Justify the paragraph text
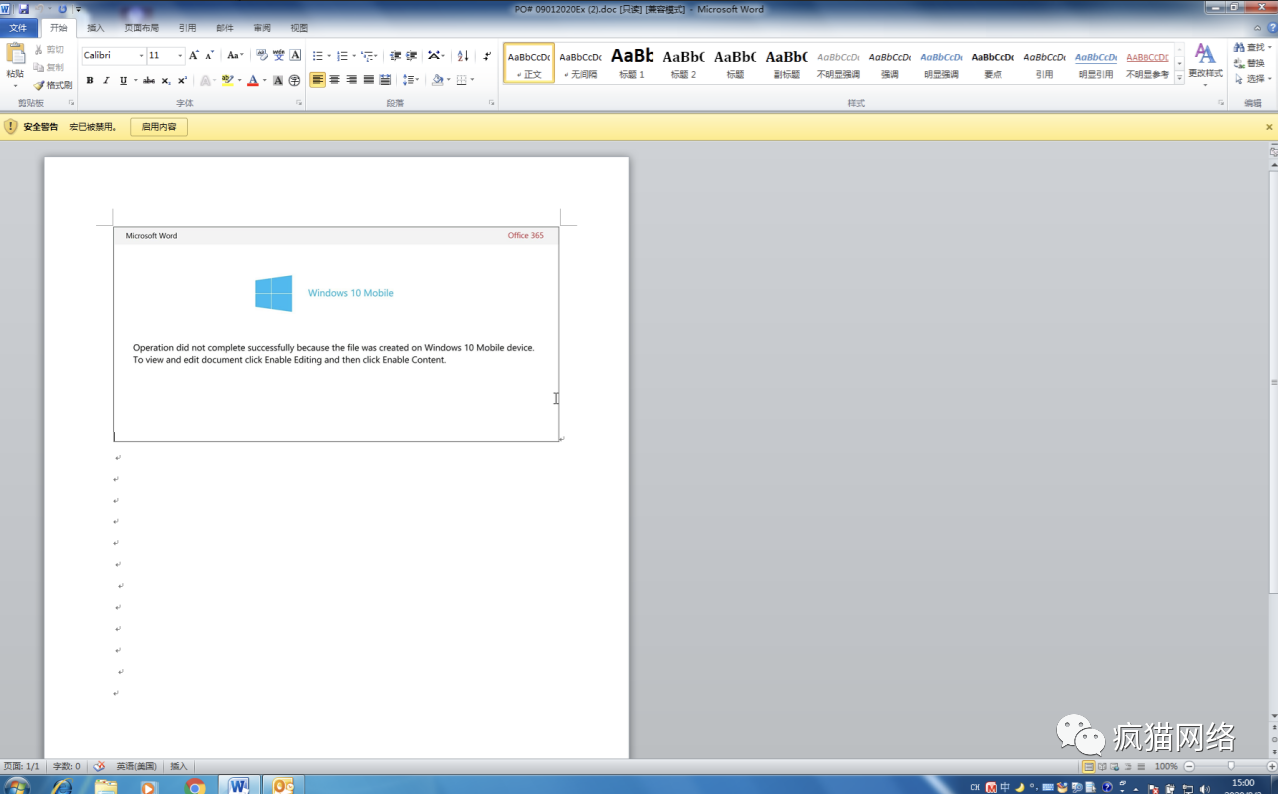The height and width of the screenshot is (794, 1278). [368, 80]
